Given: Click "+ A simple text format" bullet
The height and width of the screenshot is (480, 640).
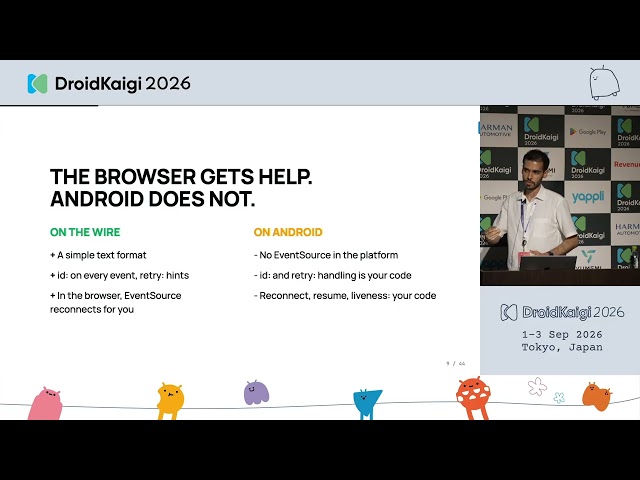Looking at the screenshot, I should tap(98, 255).
